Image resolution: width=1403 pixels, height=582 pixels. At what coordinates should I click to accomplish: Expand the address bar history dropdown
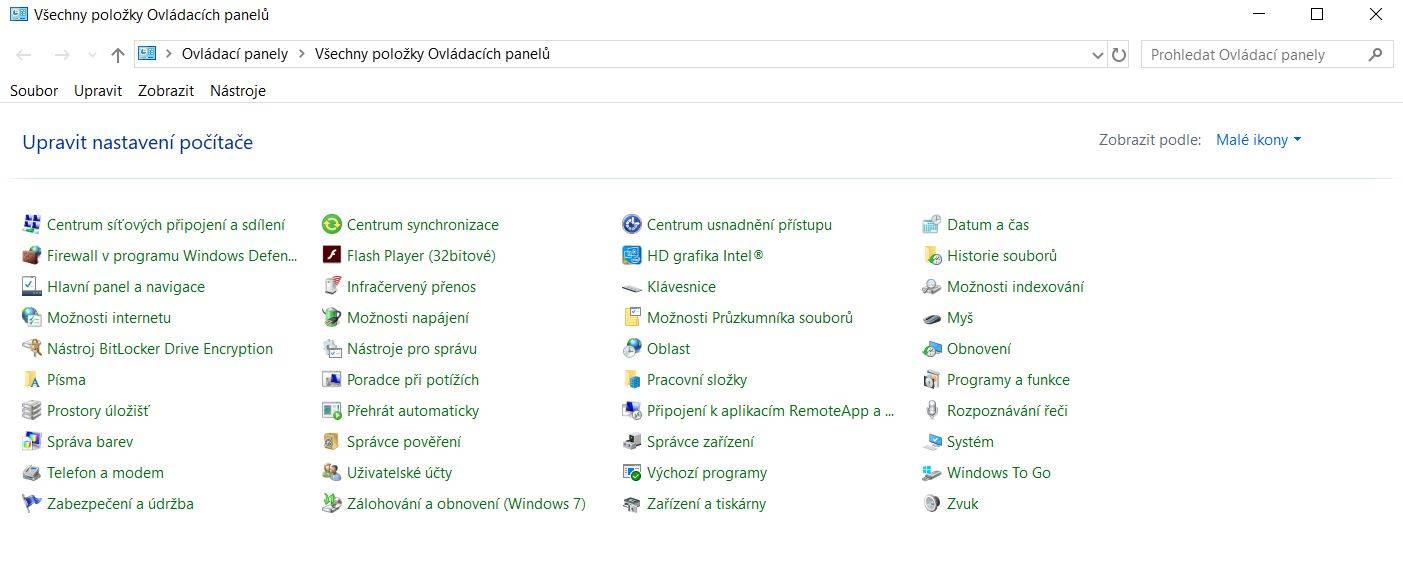pyautogui.click(x=1098, y=55)
